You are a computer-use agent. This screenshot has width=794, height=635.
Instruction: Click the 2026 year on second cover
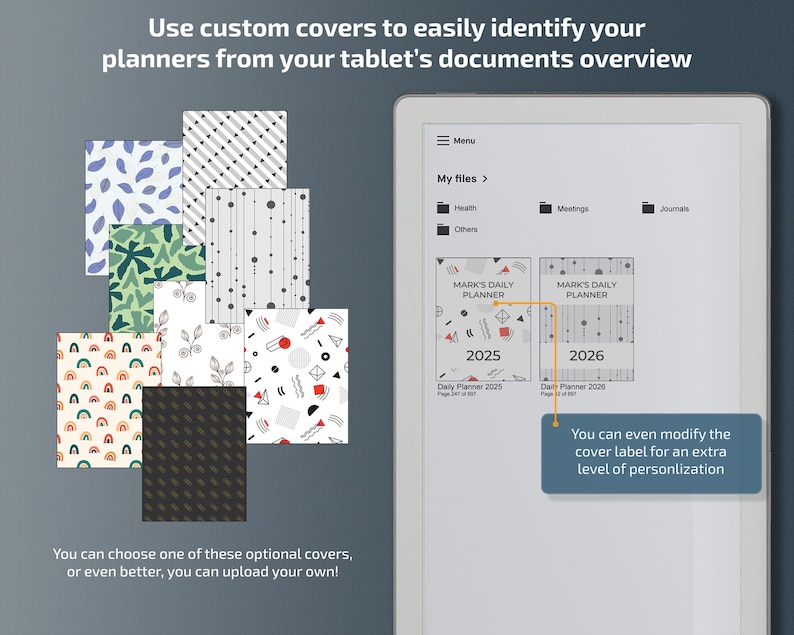point(586,355)
